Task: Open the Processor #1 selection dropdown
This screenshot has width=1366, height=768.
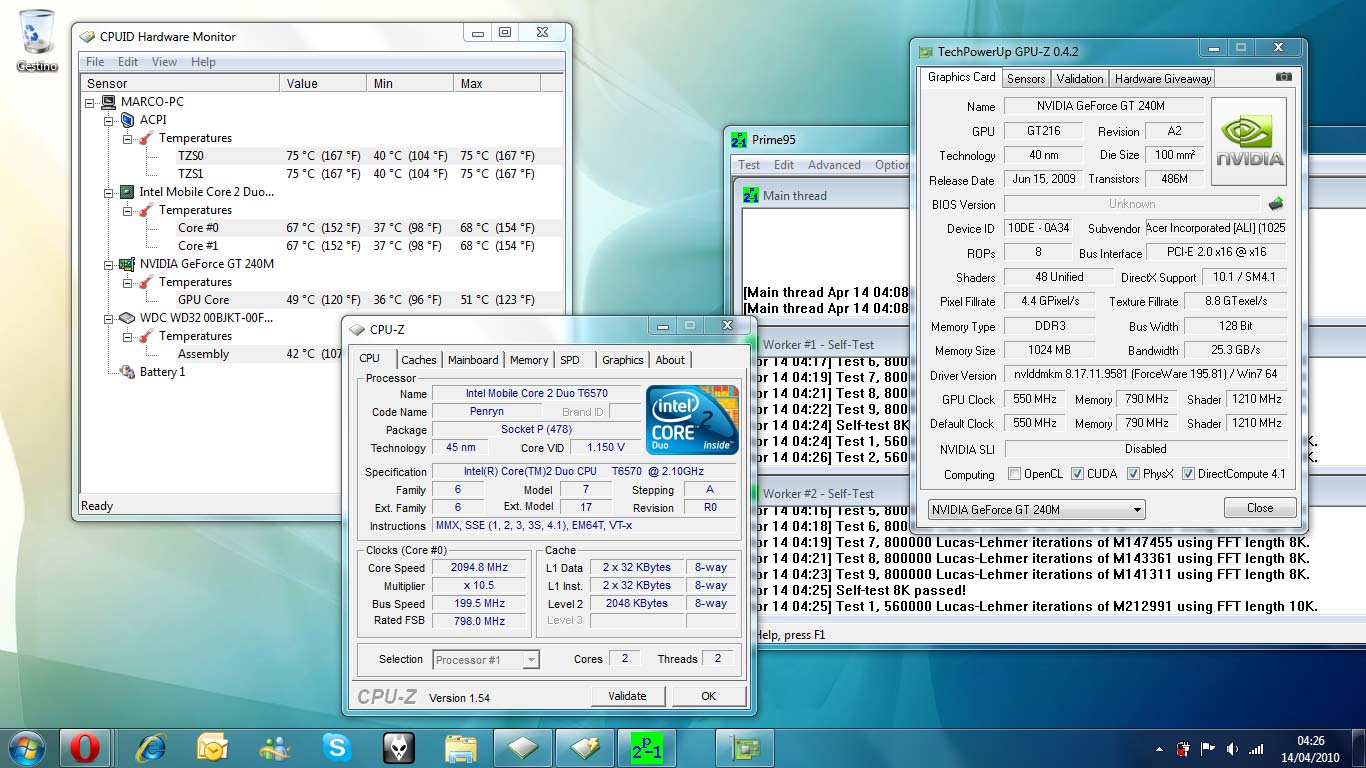Action: coord(531,659)
